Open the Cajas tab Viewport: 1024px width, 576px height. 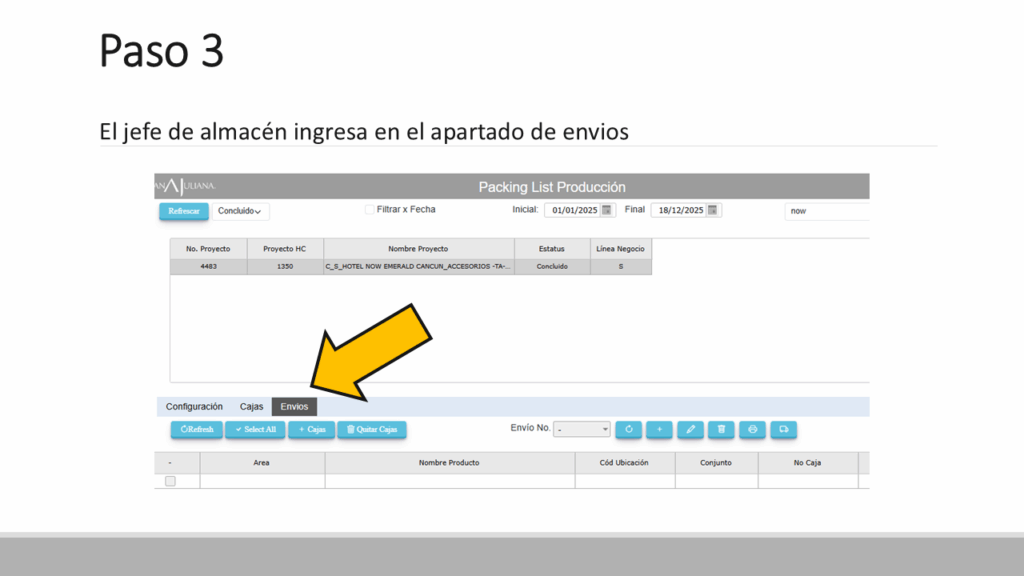pos(252,407)
